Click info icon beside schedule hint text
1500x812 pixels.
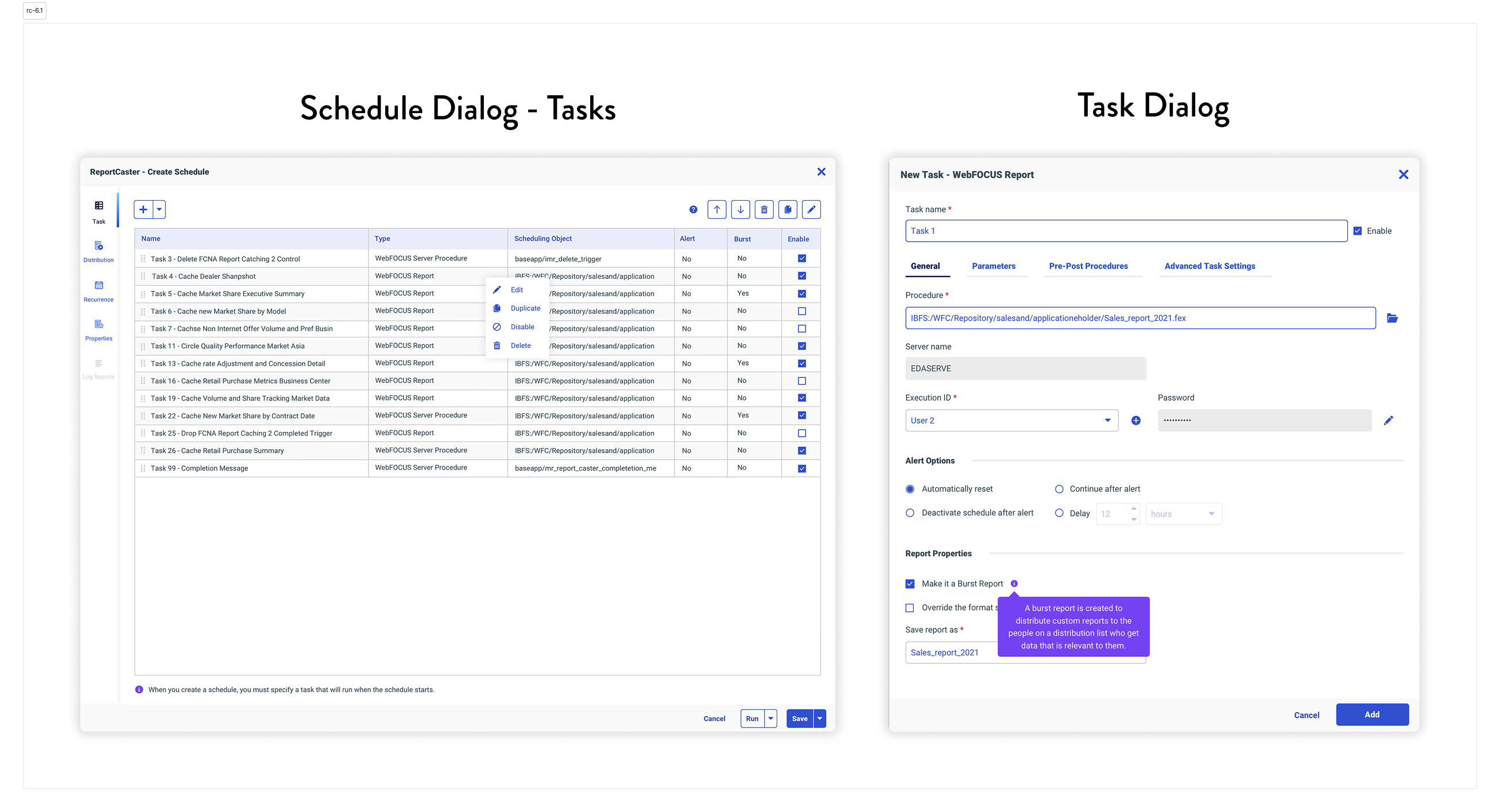pos(139,689)
